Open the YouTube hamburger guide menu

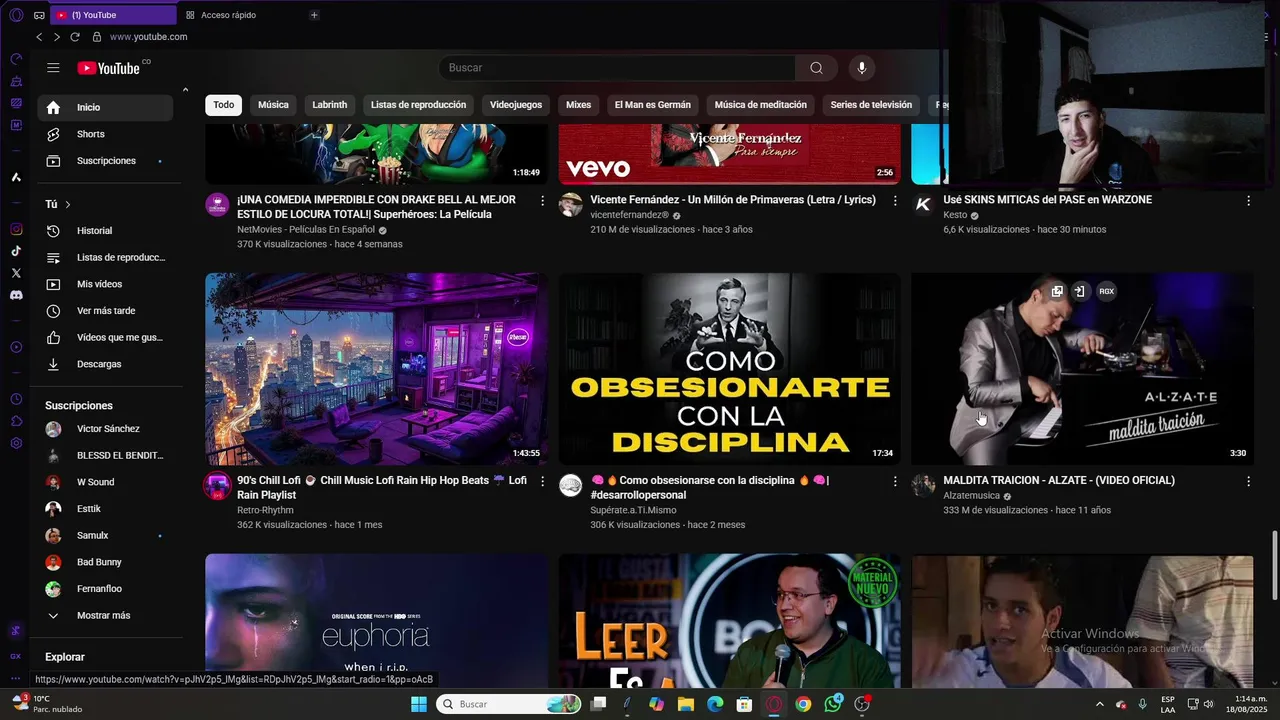pyautogui.click(x=53, y=68)
